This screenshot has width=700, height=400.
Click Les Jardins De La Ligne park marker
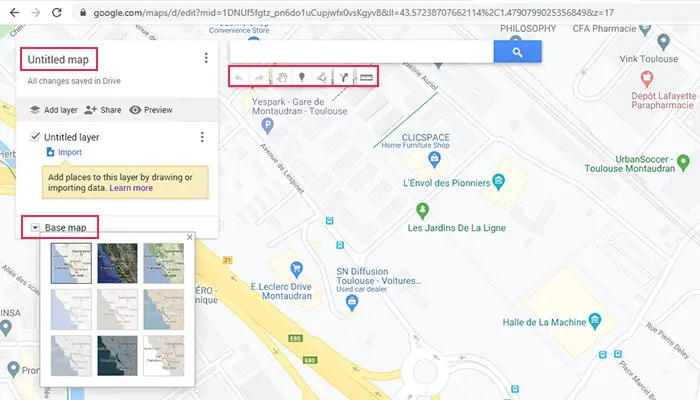tap(422, 210)
